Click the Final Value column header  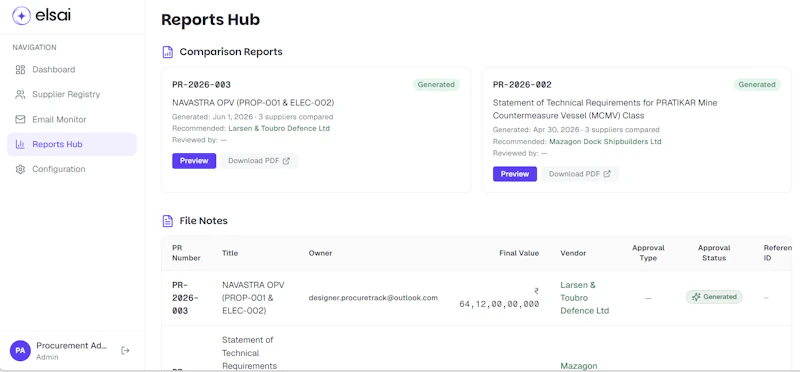[x=519, y=253]
